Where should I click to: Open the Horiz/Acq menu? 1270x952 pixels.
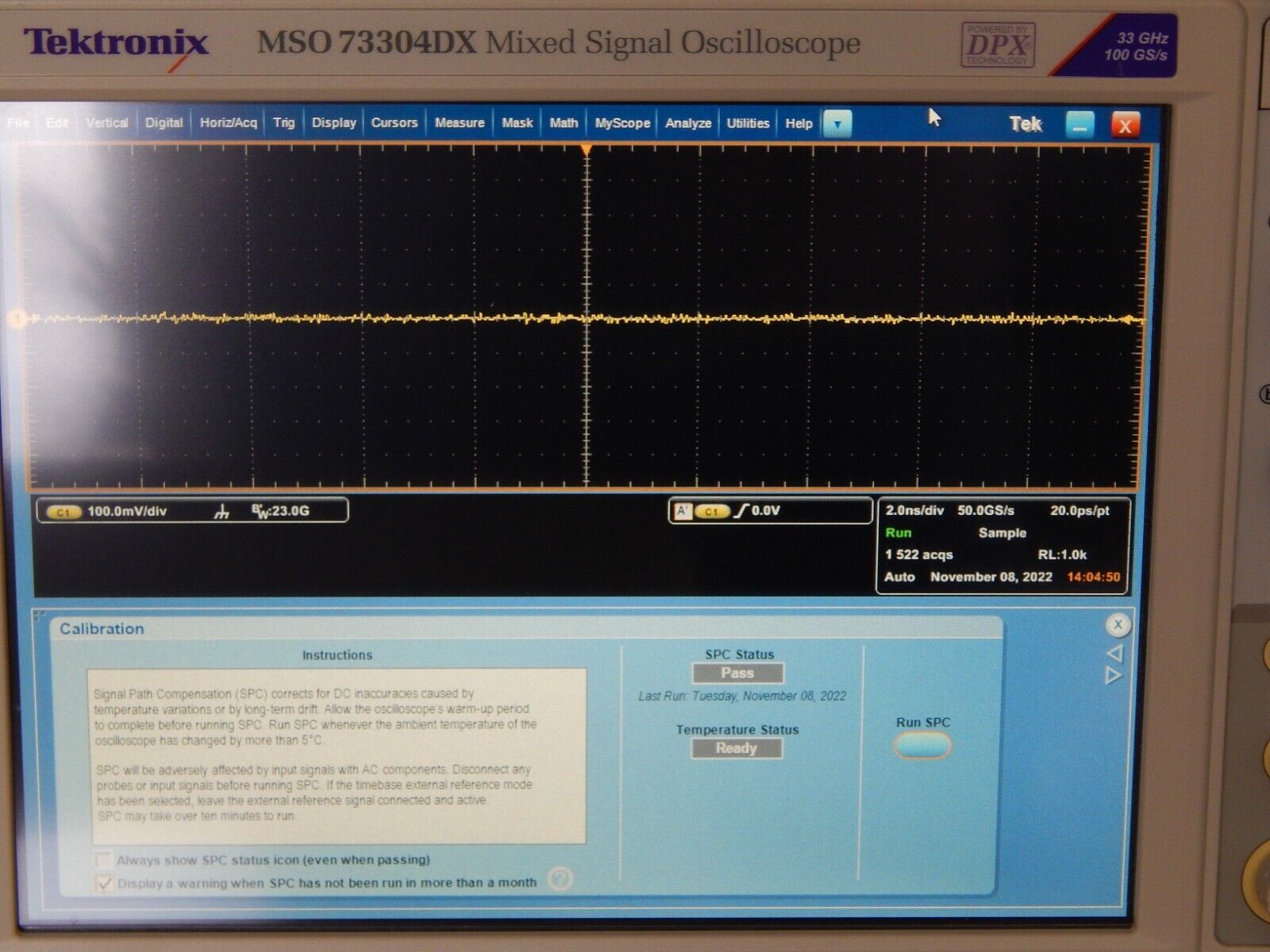point(232,123)
